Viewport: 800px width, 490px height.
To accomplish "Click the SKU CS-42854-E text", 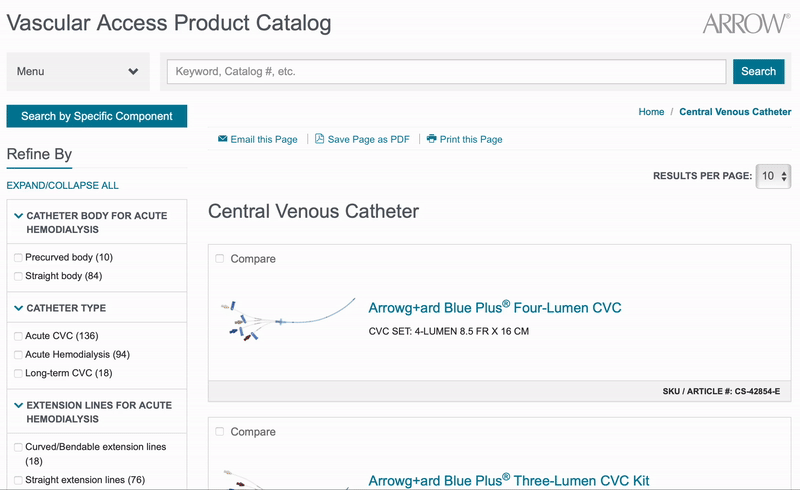I will pos(721,391).
